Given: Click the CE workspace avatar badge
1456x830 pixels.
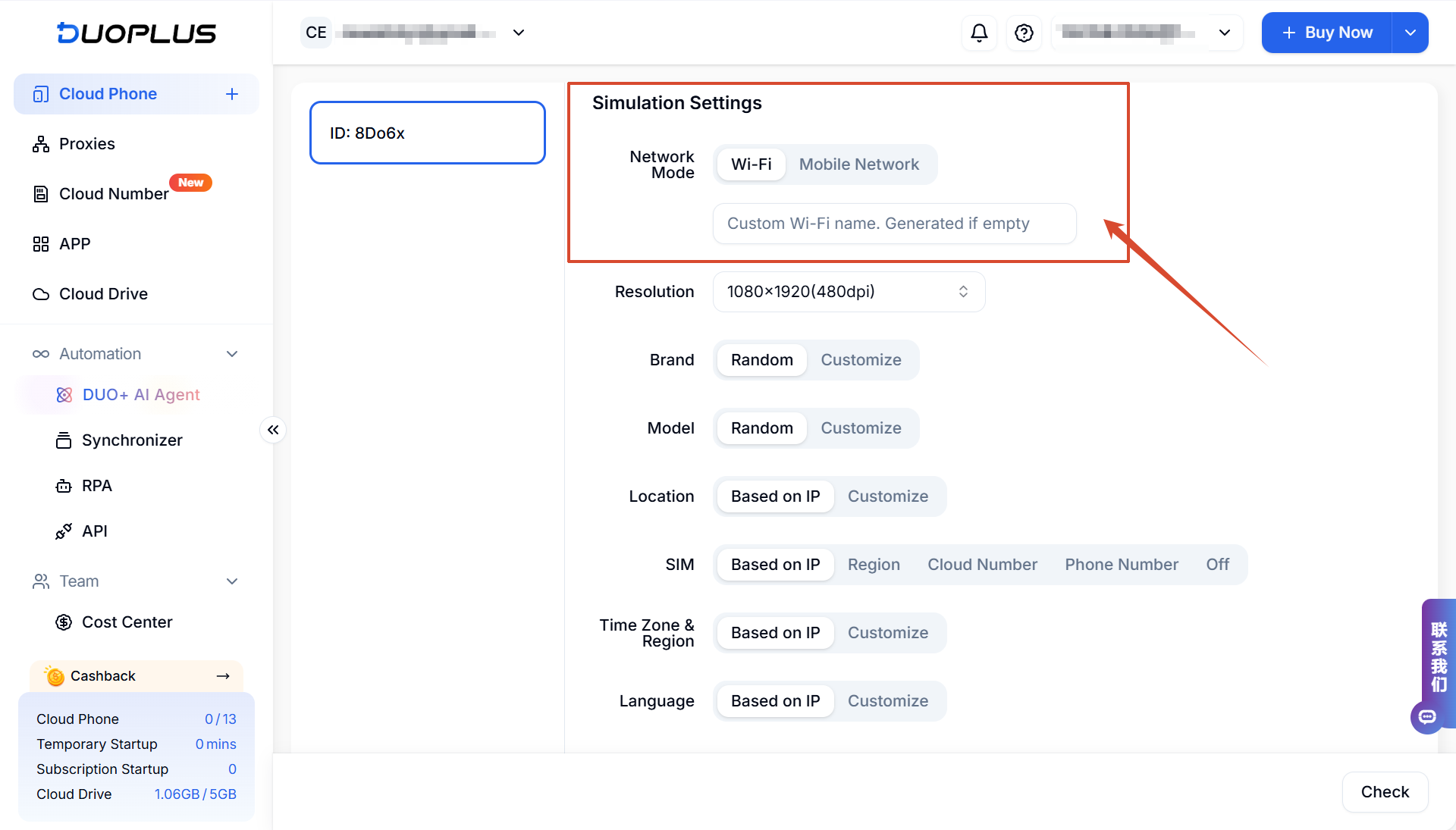Looking at the screenshot, I should coord(316,33).
